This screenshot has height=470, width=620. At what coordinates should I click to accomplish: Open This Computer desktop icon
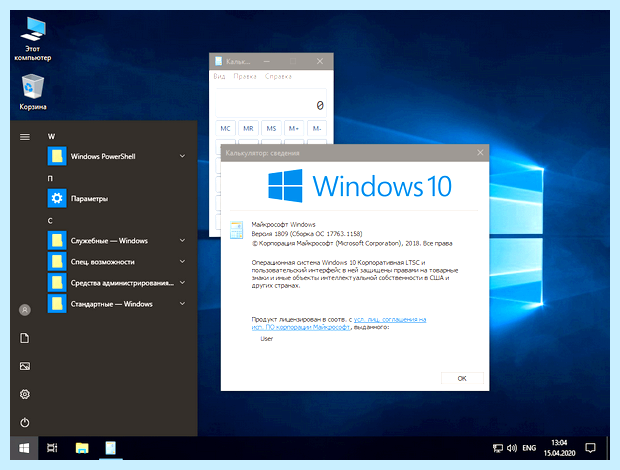point(33,39)
